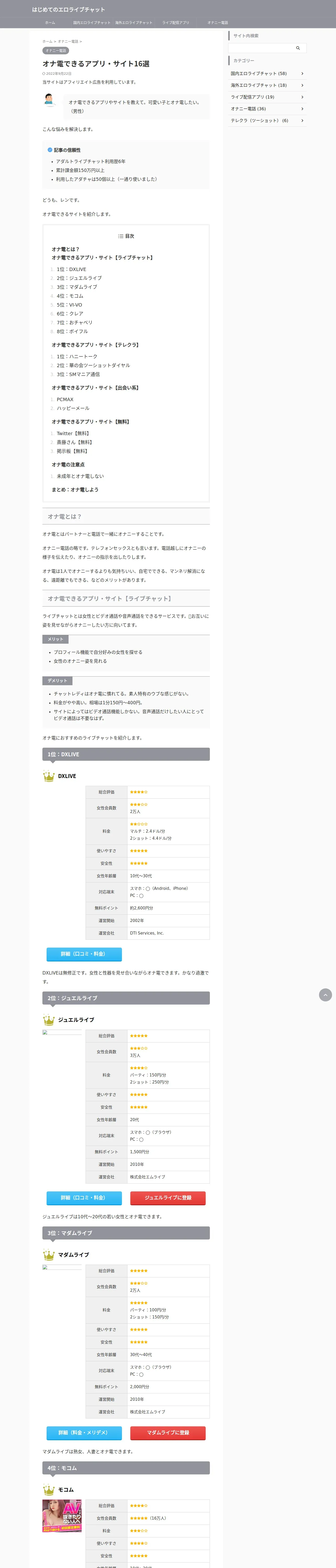Expand chevron beside 国内エロライブチャット (58)

tap(302, 74)
